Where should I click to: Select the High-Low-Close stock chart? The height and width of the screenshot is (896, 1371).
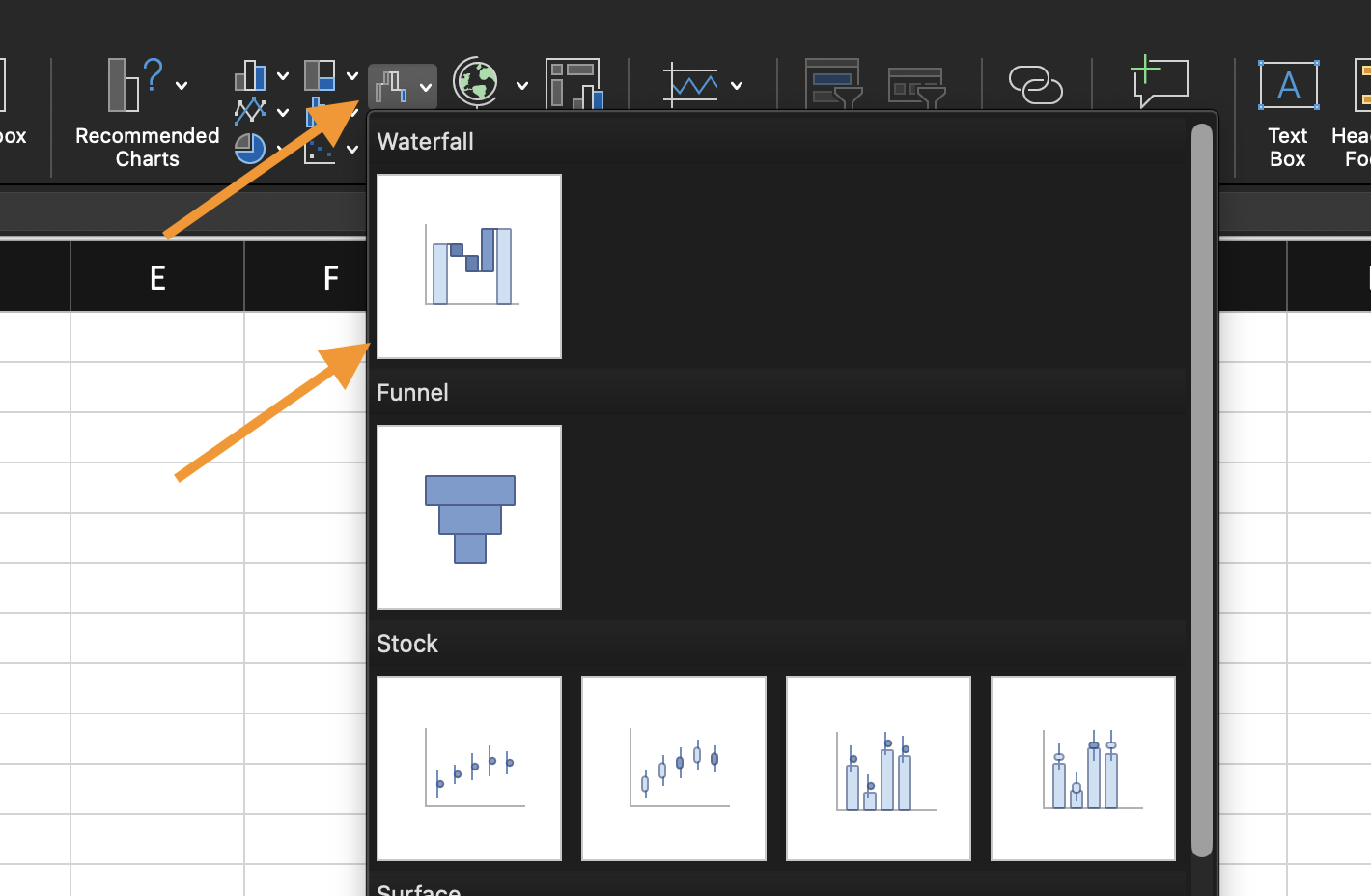coord(469,769)
